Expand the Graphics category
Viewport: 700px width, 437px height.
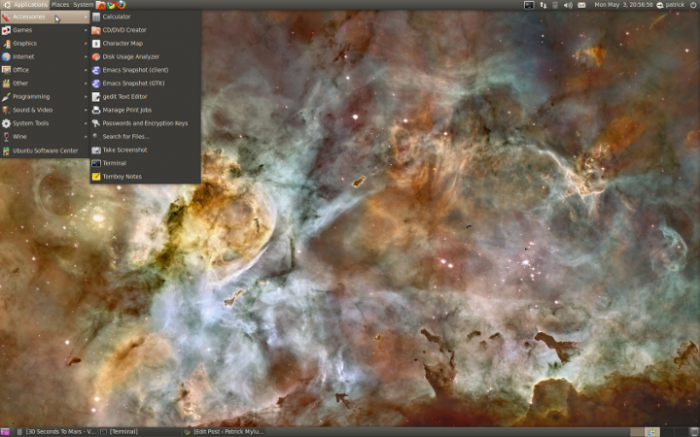[45, 43]
